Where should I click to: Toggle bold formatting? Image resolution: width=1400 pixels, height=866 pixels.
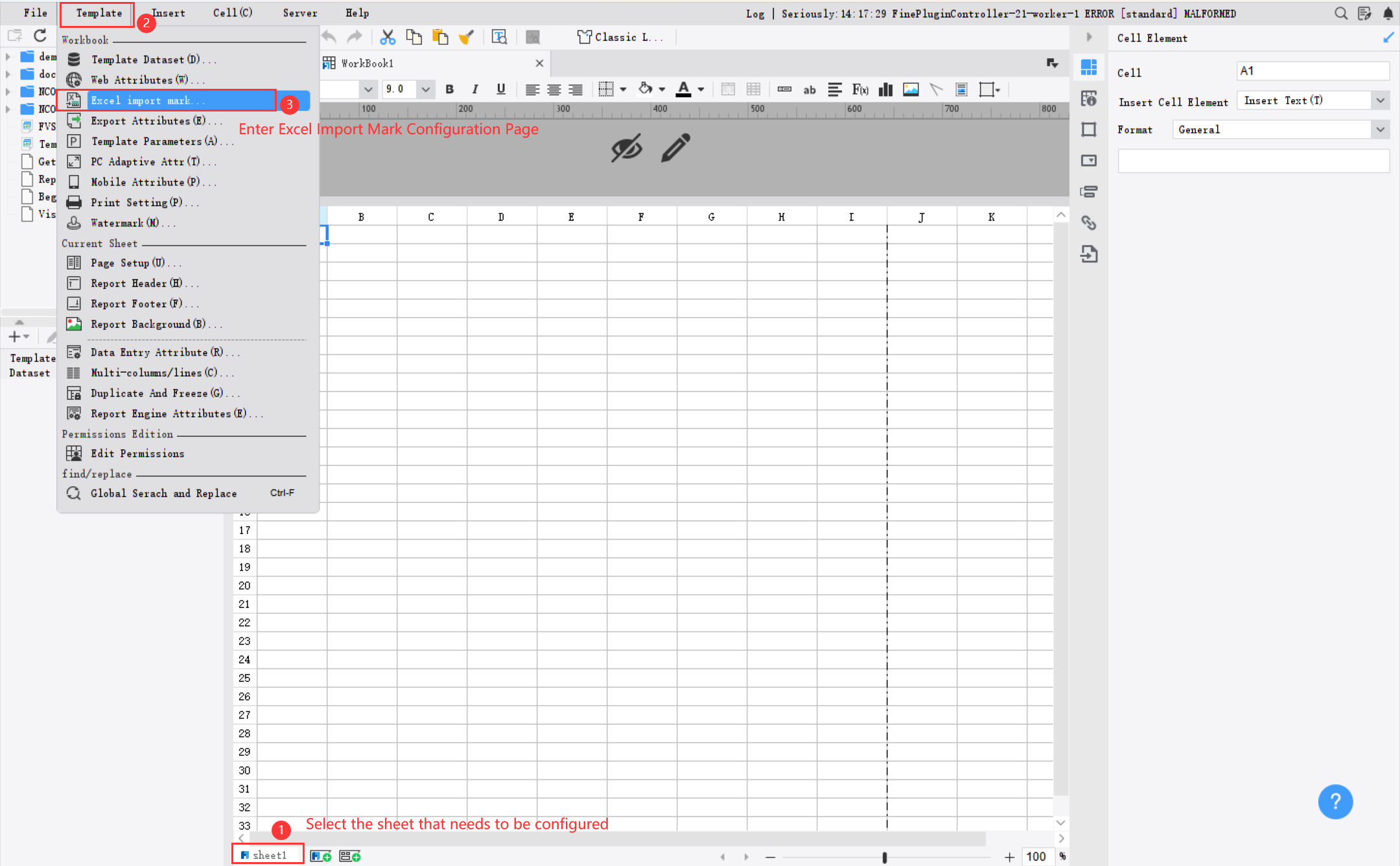(449, 89)
